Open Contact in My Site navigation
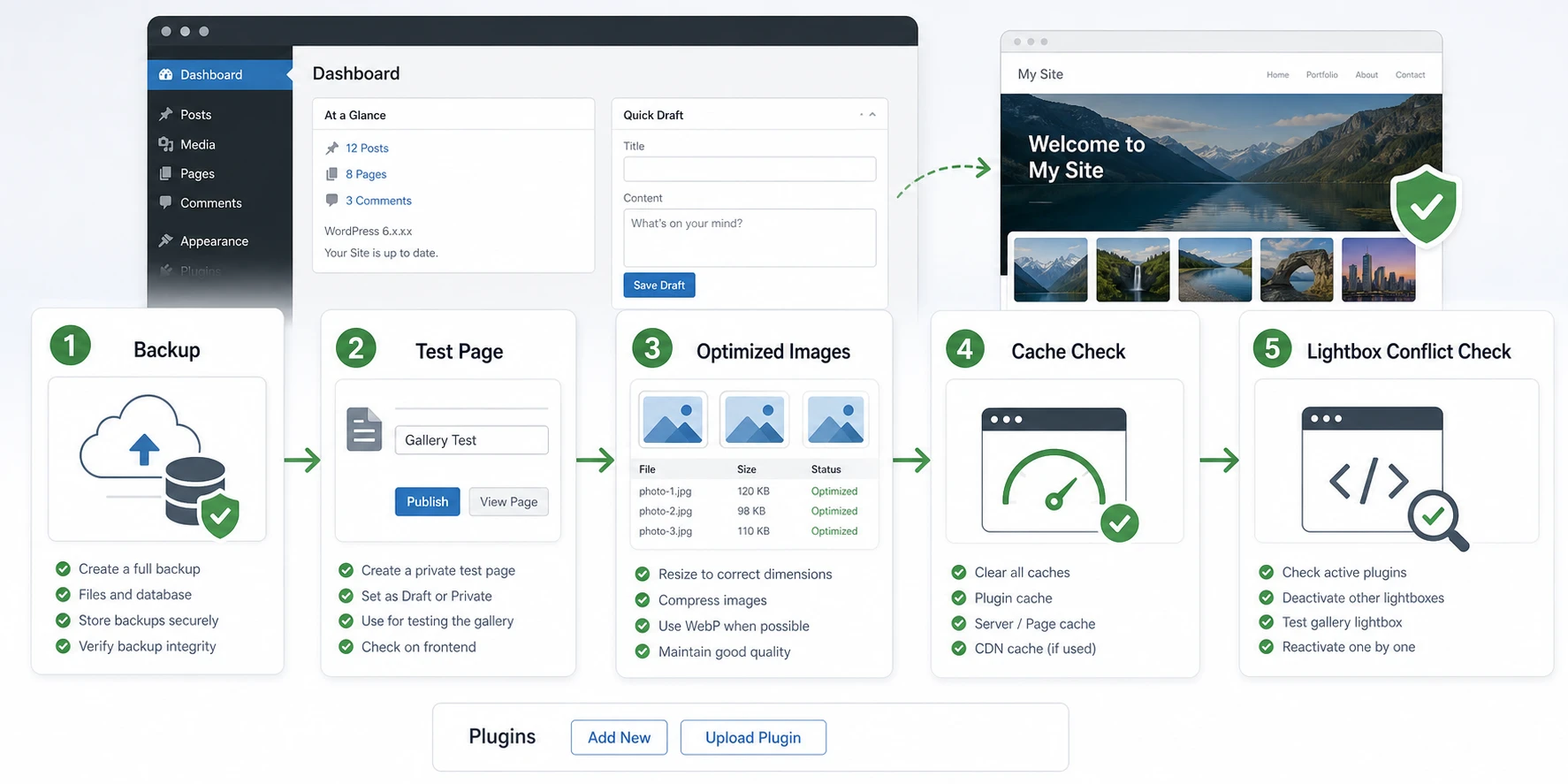The image size is (1568, 784). click(x=1410, y=75)
